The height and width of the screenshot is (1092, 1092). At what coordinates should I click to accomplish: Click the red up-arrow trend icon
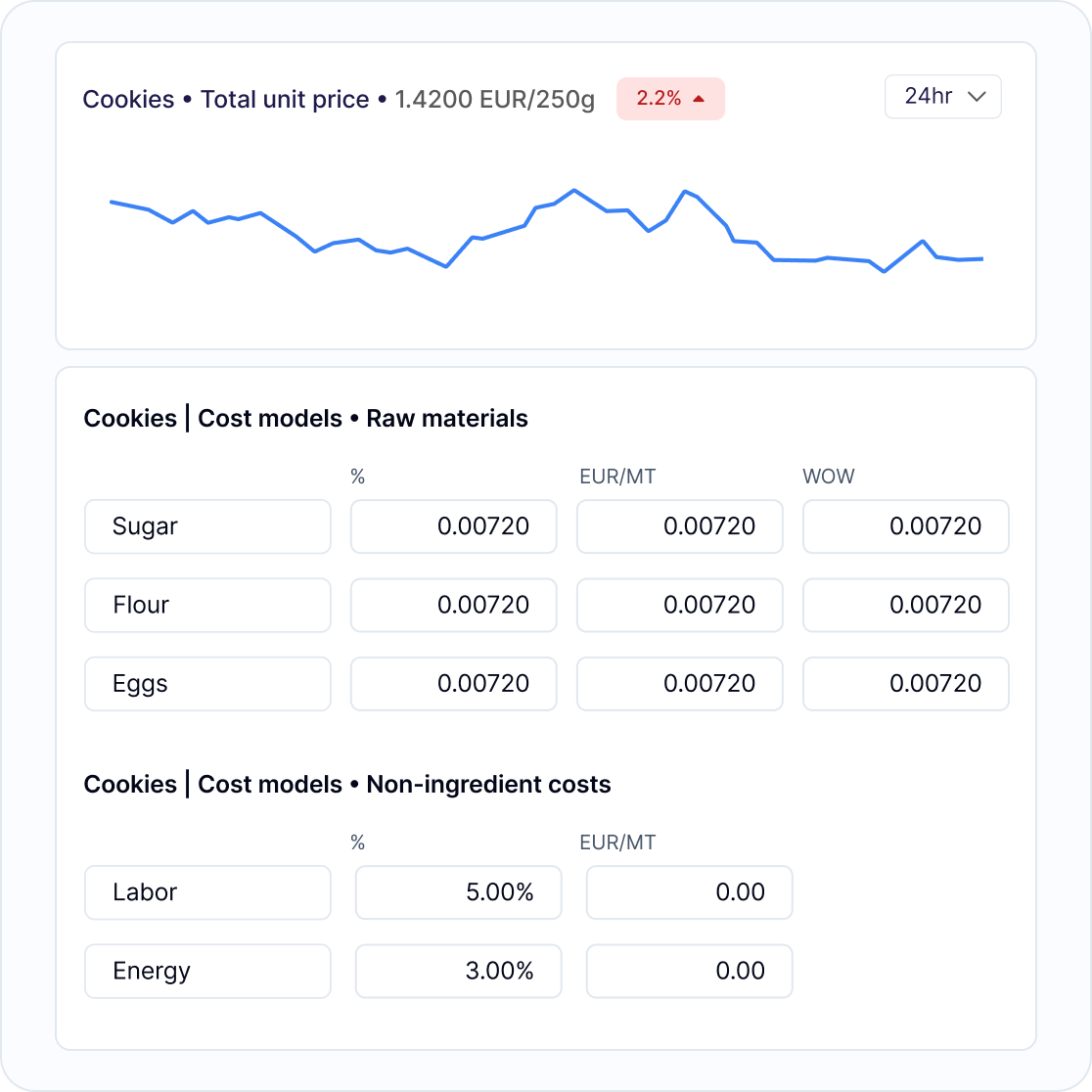point(699,99)
